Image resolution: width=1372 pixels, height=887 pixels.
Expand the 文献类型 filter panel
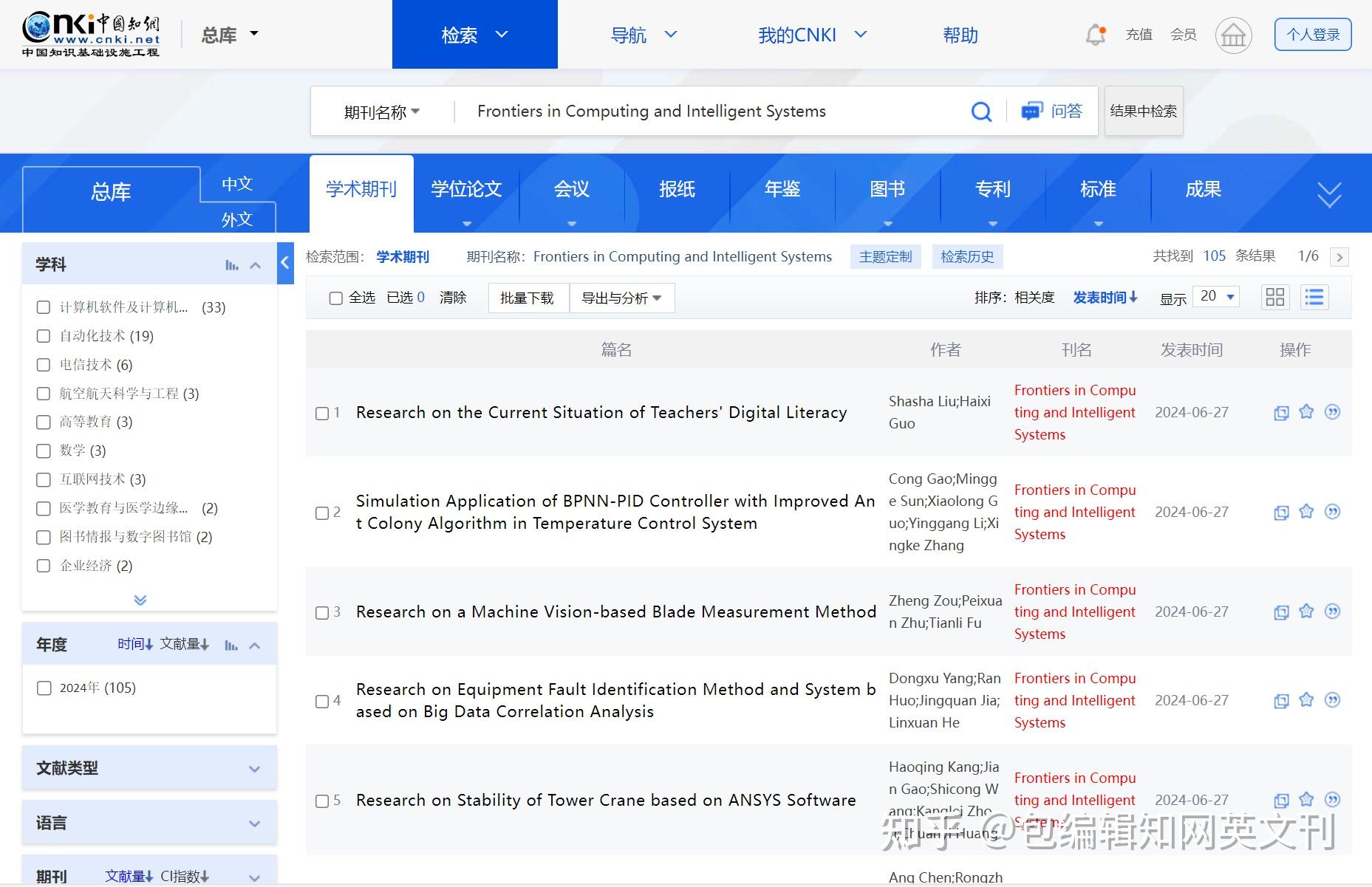(x=149, y=768)
